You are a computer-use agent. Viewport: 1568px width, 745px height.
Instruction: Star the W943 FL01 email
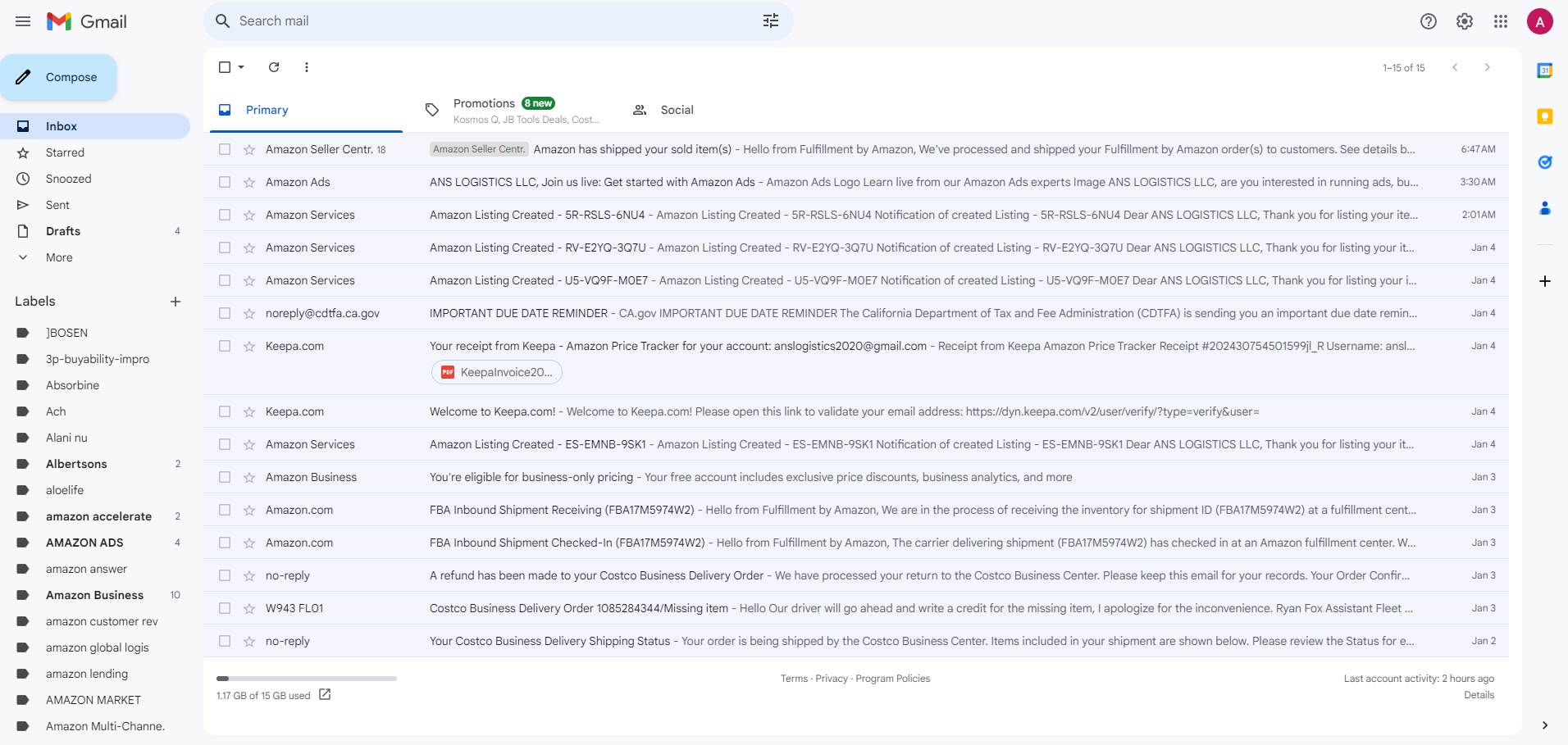(249, 608)
